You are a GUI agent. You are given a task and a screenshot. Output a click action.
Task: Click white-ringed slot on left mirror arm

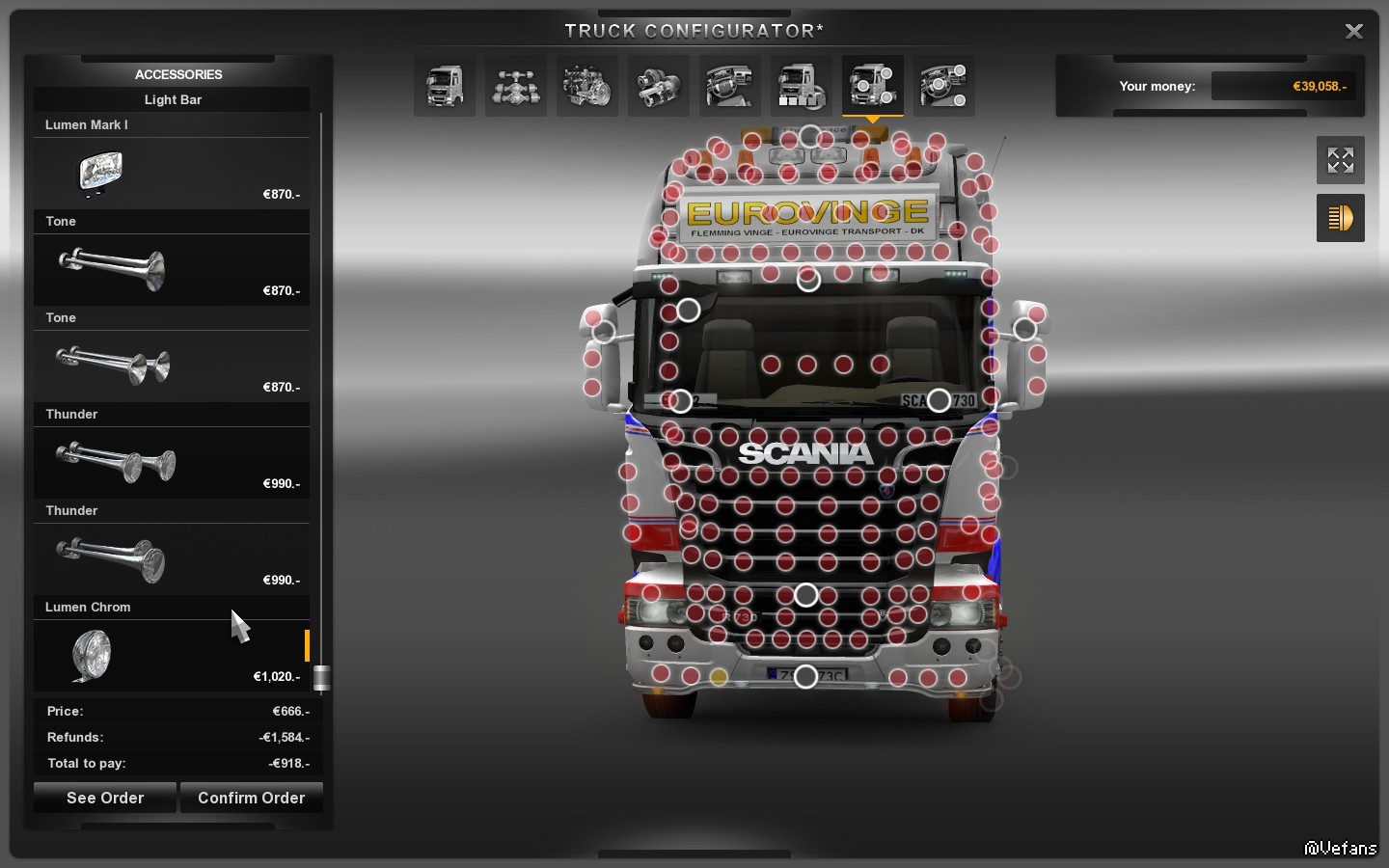(x=604, y=332)
